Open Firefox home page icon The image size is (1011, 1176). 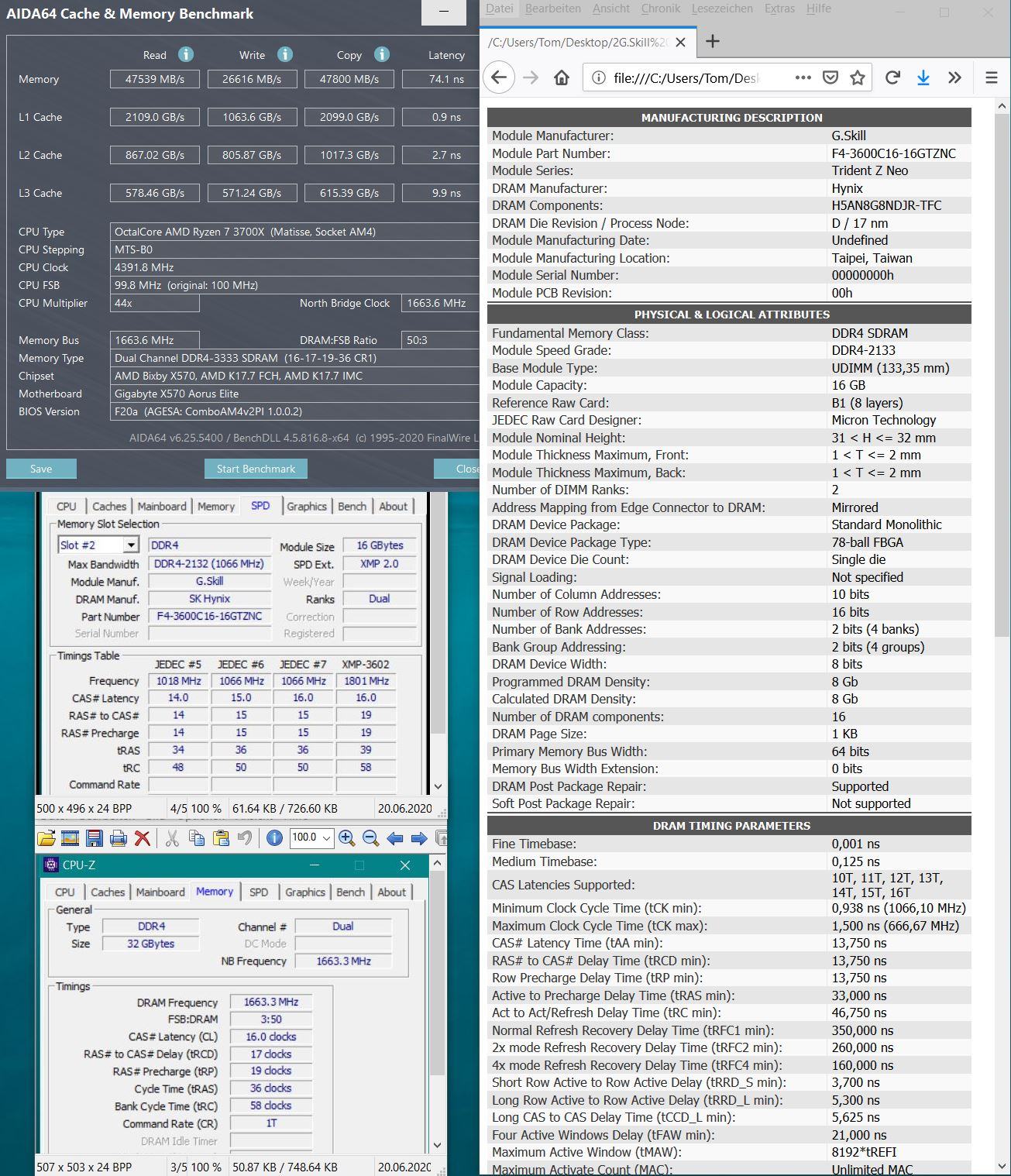coord(562,77)
